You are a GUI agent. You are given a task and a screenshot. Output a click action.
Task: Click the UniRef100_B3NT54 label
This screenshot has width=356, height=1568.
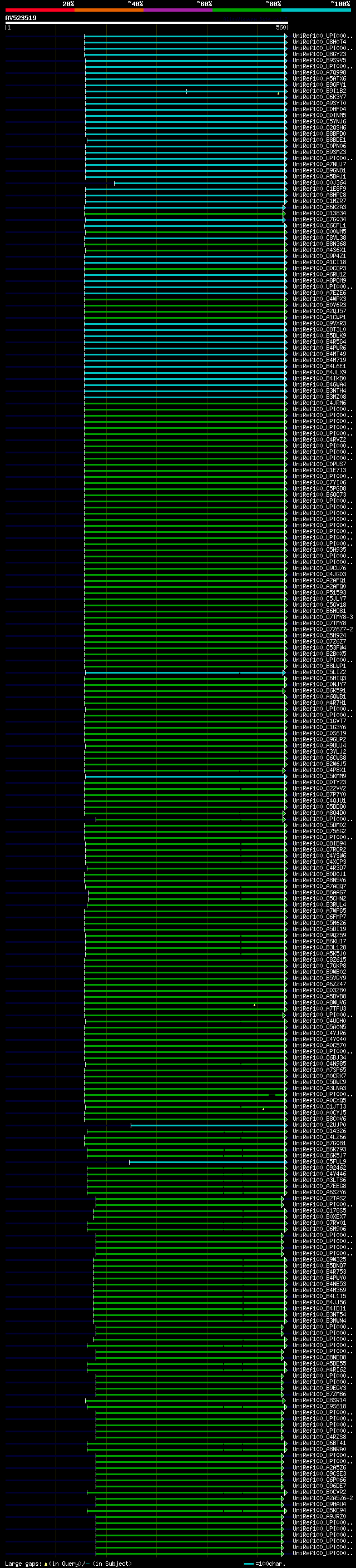pyautogui.click(x=319, y=1314)
